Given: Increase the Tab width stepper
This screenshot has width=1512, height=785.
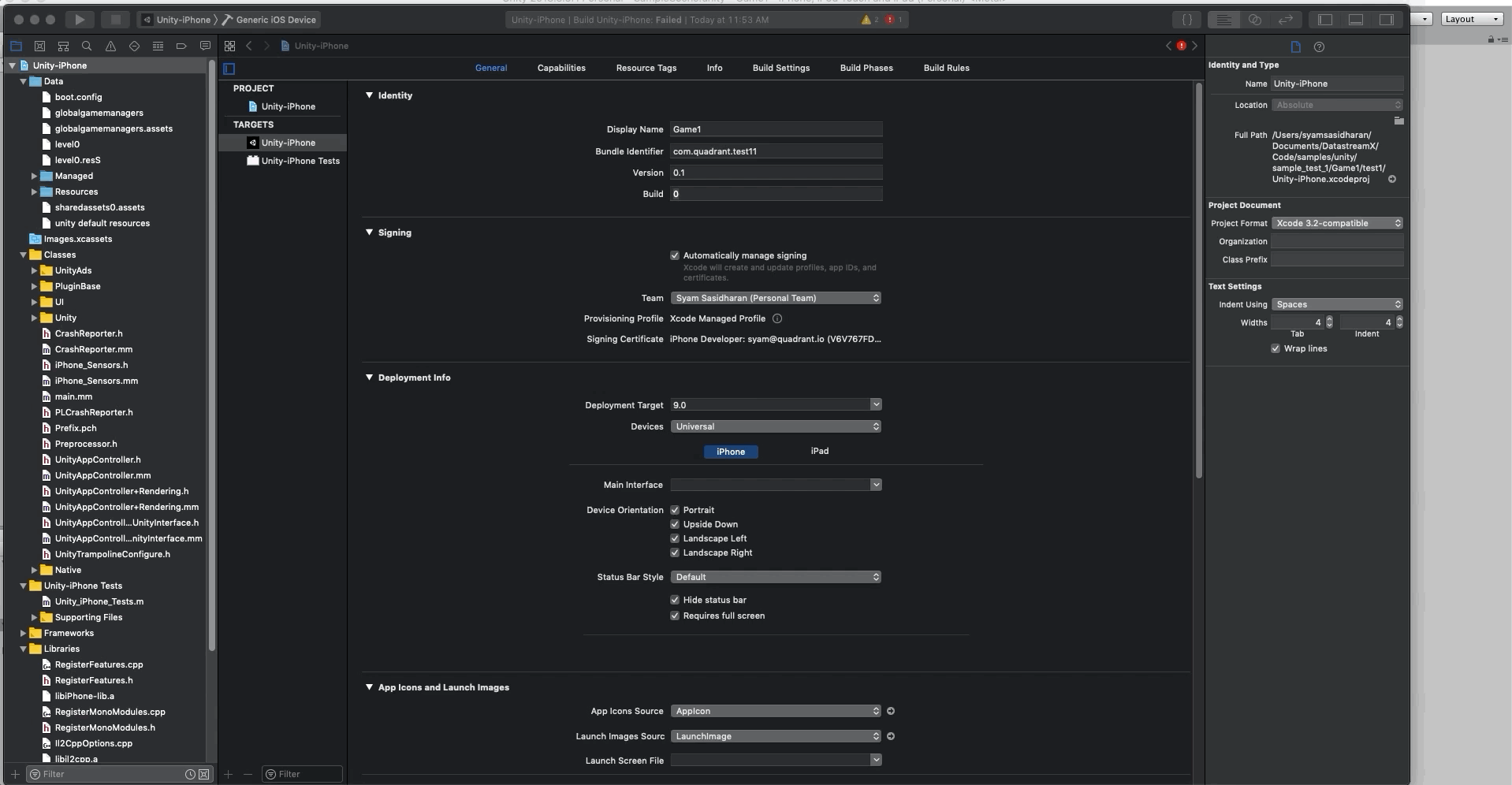Looking at the screenshot, I should (x=1329, y=319).
